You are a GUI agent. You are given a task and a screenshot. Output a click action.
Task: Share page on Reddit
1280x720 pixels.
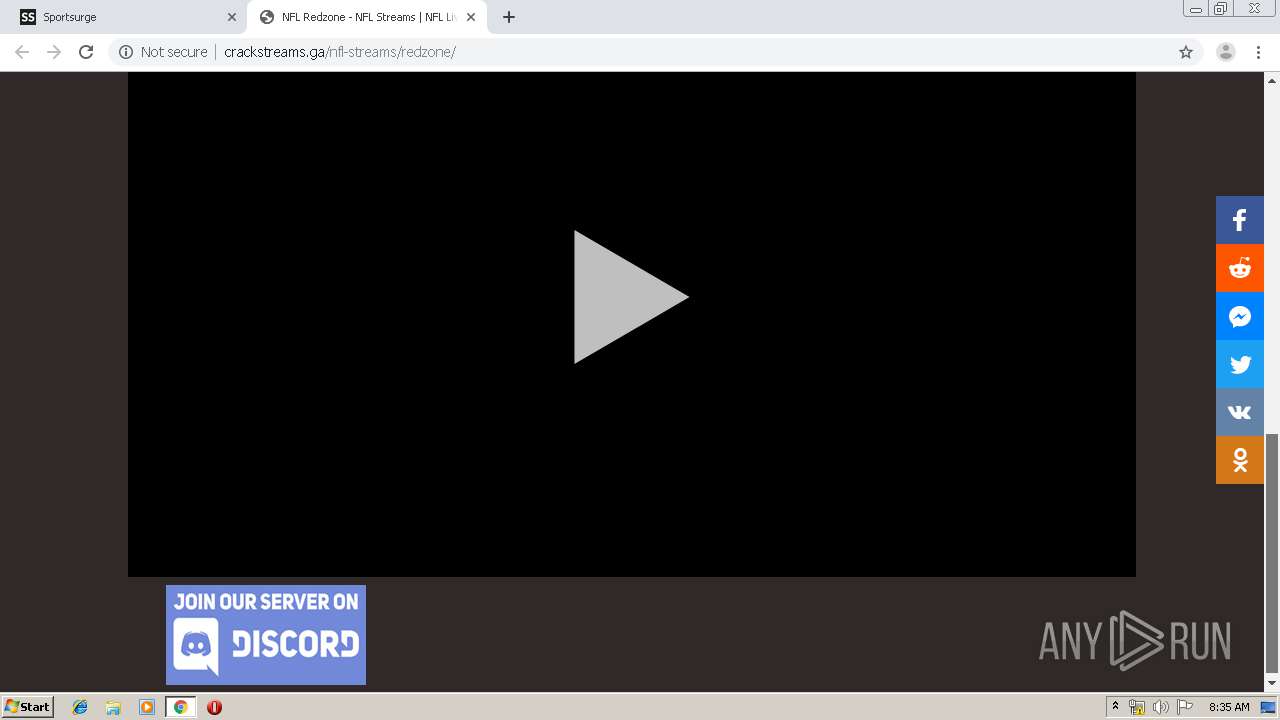[x=1240, y=268]
